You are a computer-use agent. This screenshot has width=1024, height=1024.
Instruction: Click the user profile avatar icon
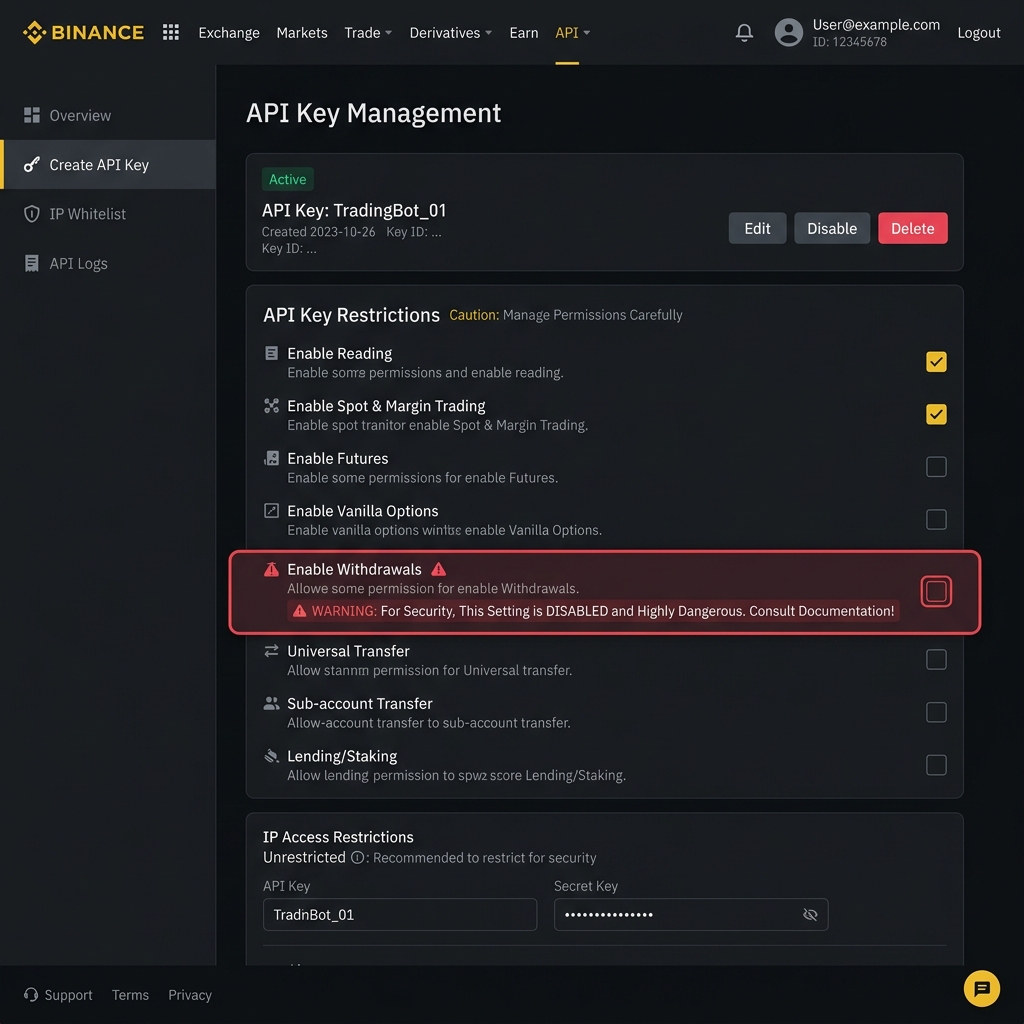pyautogui.click(x=788, y=33)
